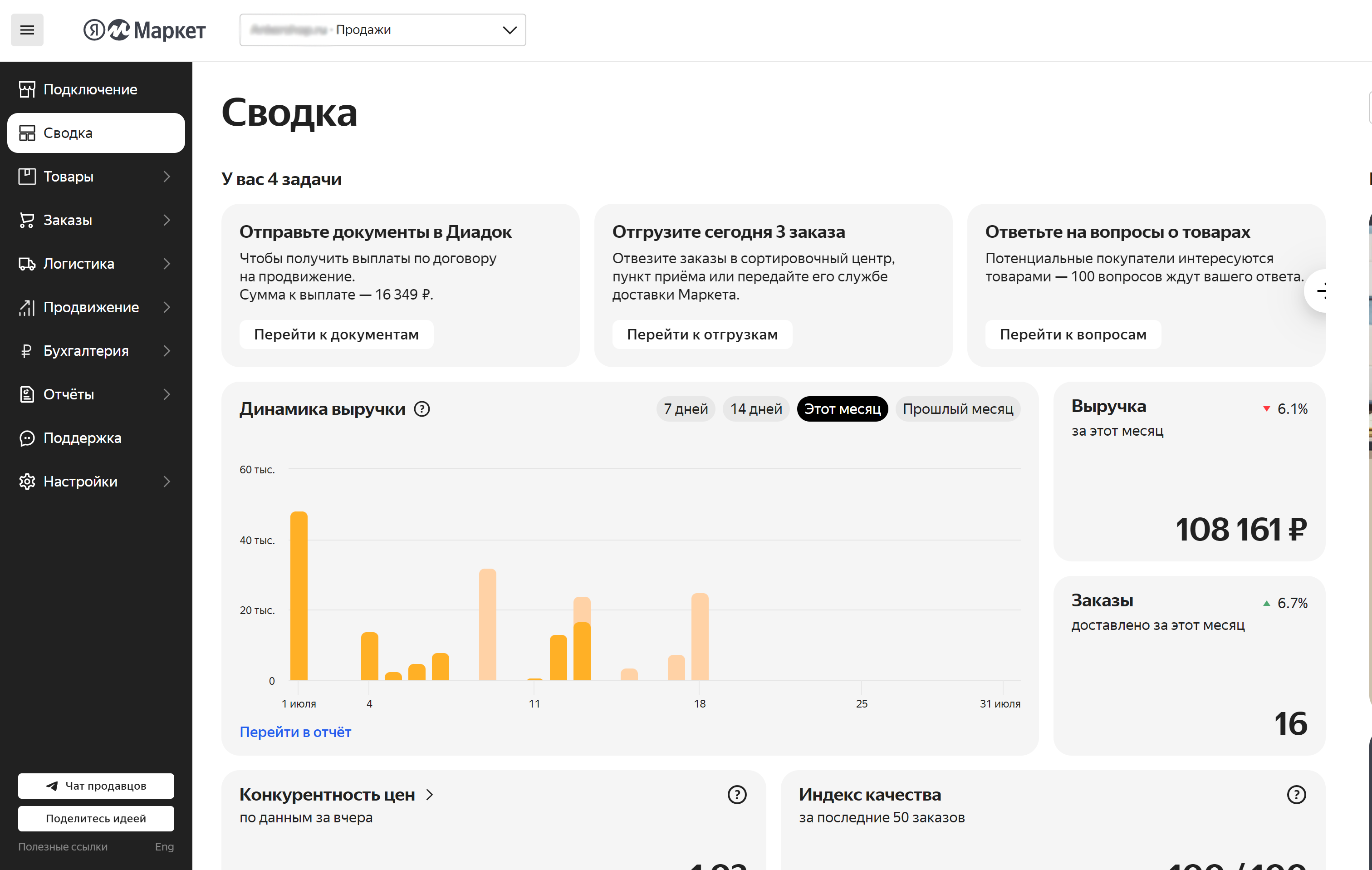Open the Конкурентность цен help icon
Viewport: 1372px width, 870px height.
tap(737, 795)
